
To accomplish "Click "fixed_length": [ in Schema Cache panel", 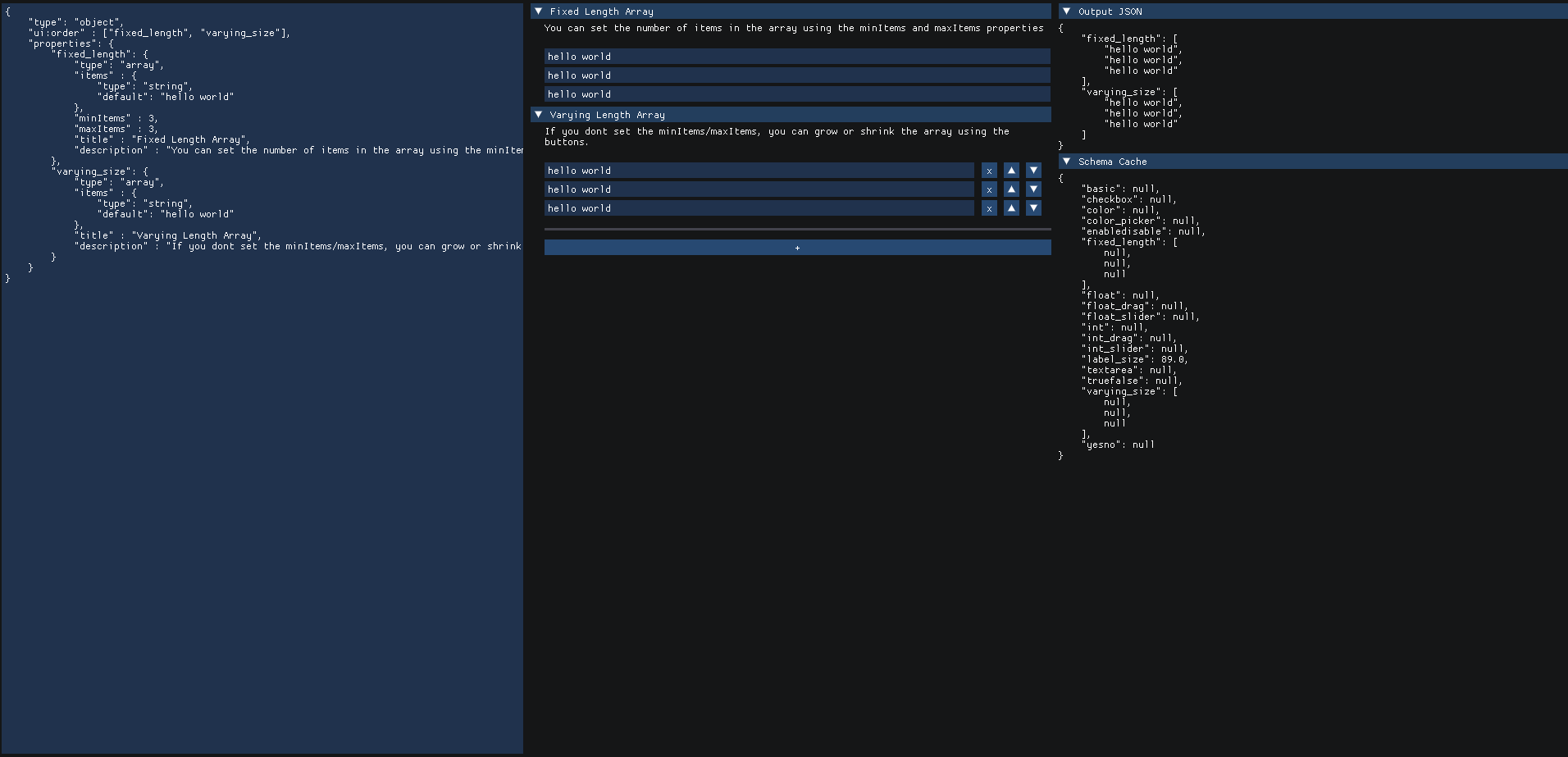I will click(x=1129, y=242).
